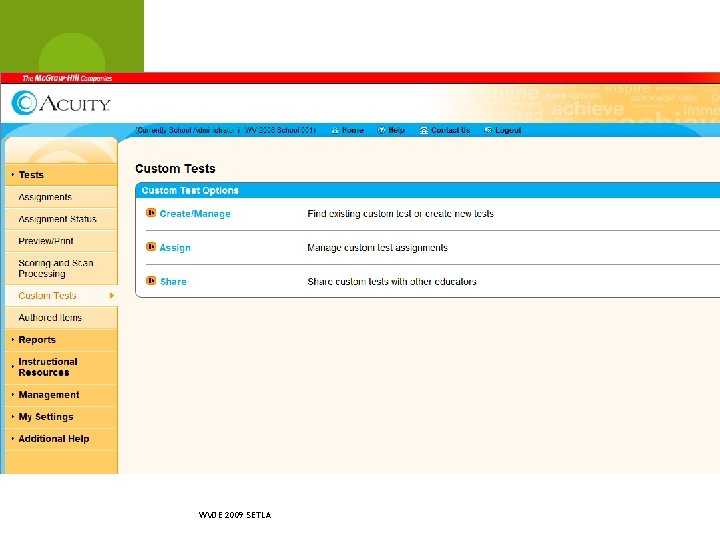
Task: Click the McGraw-Hill Companies banner text
Action: coord(68,78)
